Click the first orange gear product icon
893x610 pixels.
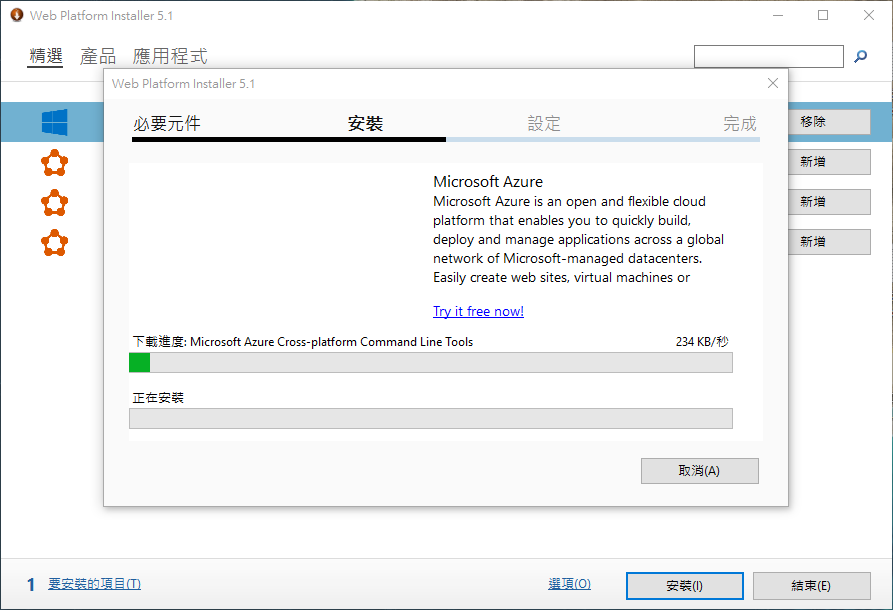coord(55,163)
